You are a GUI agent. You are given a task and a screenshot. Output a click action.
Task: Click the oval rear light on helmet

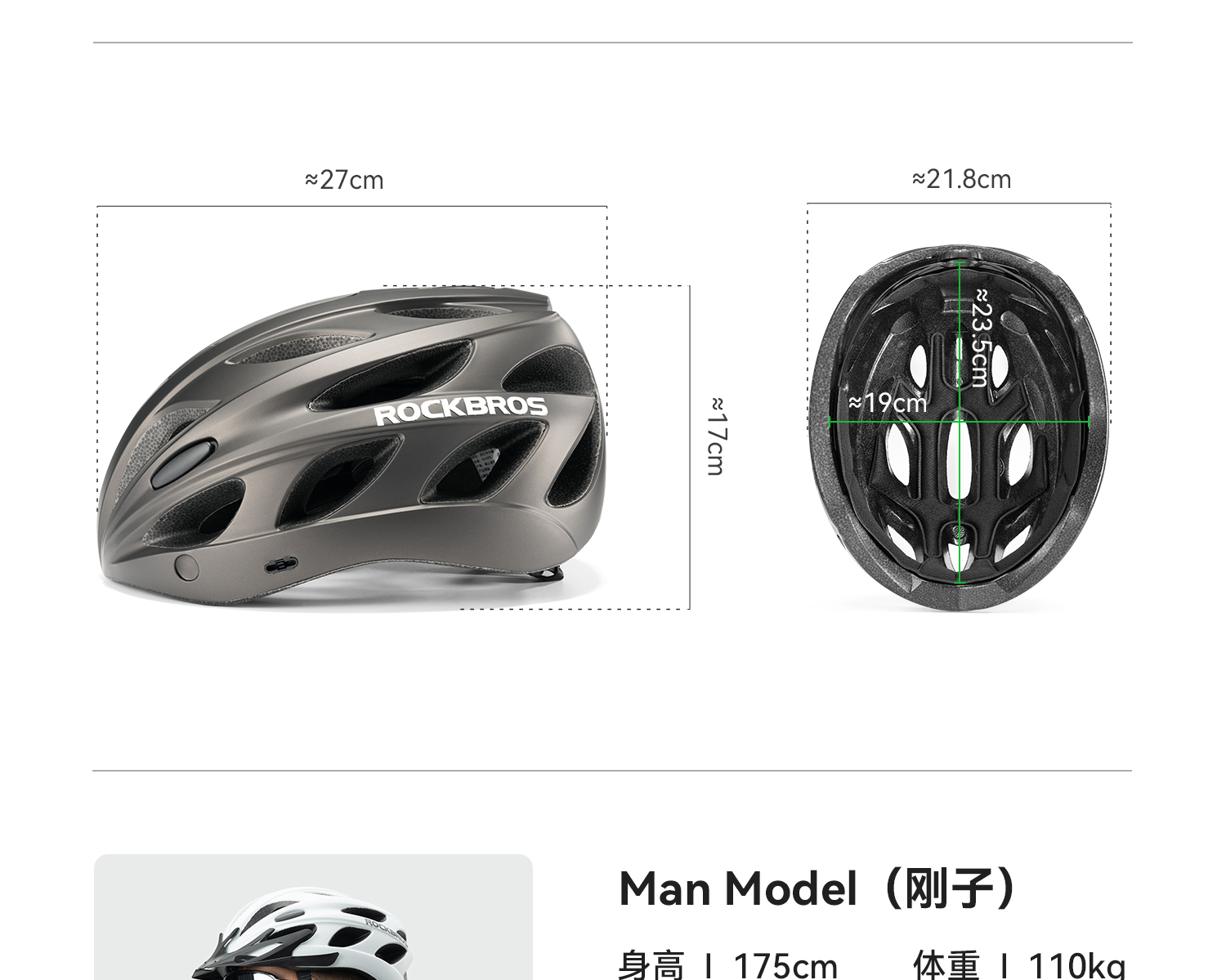(182, 461)
